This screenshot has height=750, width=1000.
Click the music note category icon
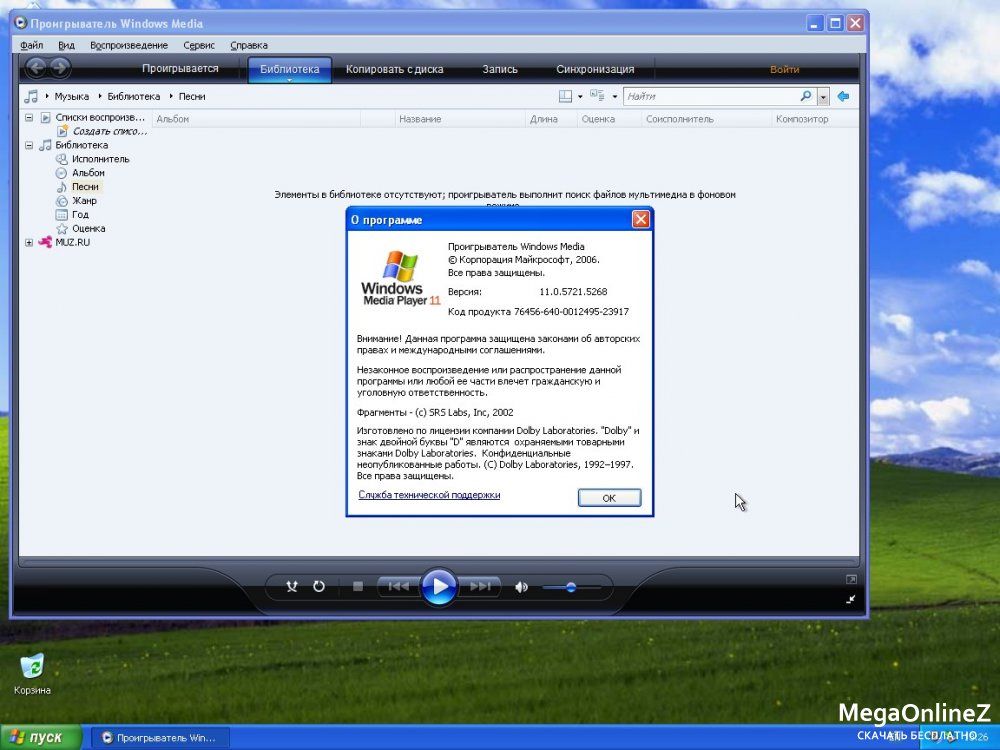coord(31,96)
